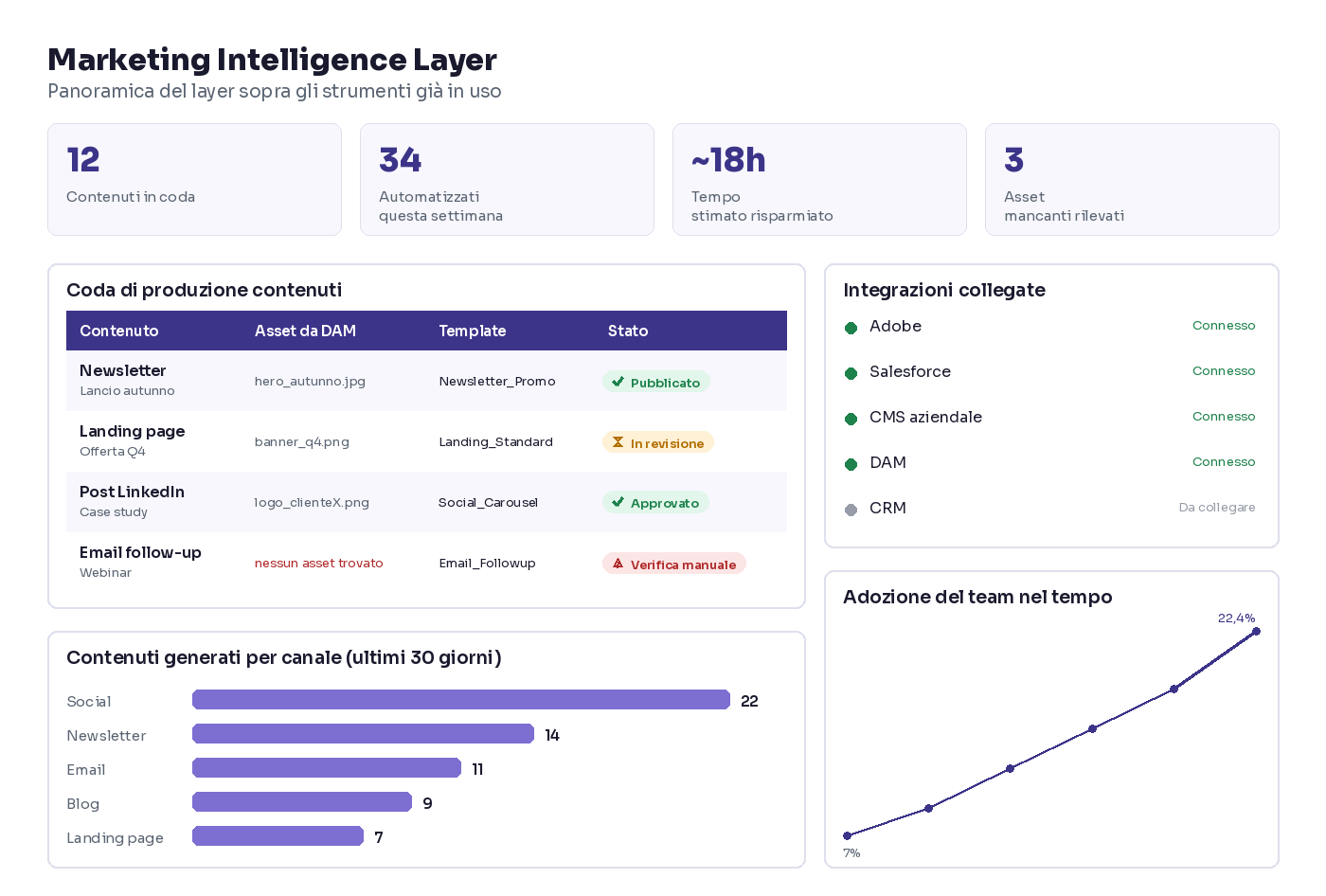This screenshot has height=896, width=1326.
Task: Click the 7% starting point on adoption chart
Action: click(x=847, y=836)
